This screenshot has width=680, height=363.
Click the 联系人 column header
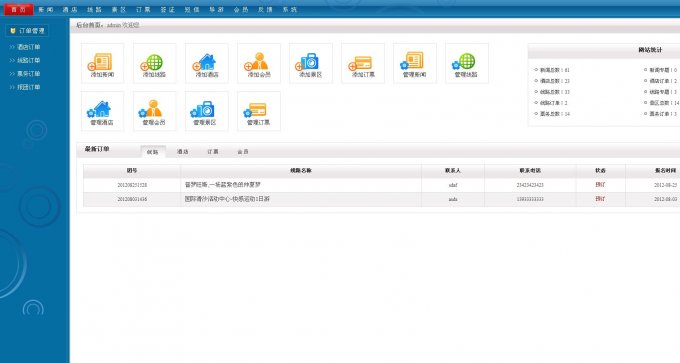[x=453, y=171]
